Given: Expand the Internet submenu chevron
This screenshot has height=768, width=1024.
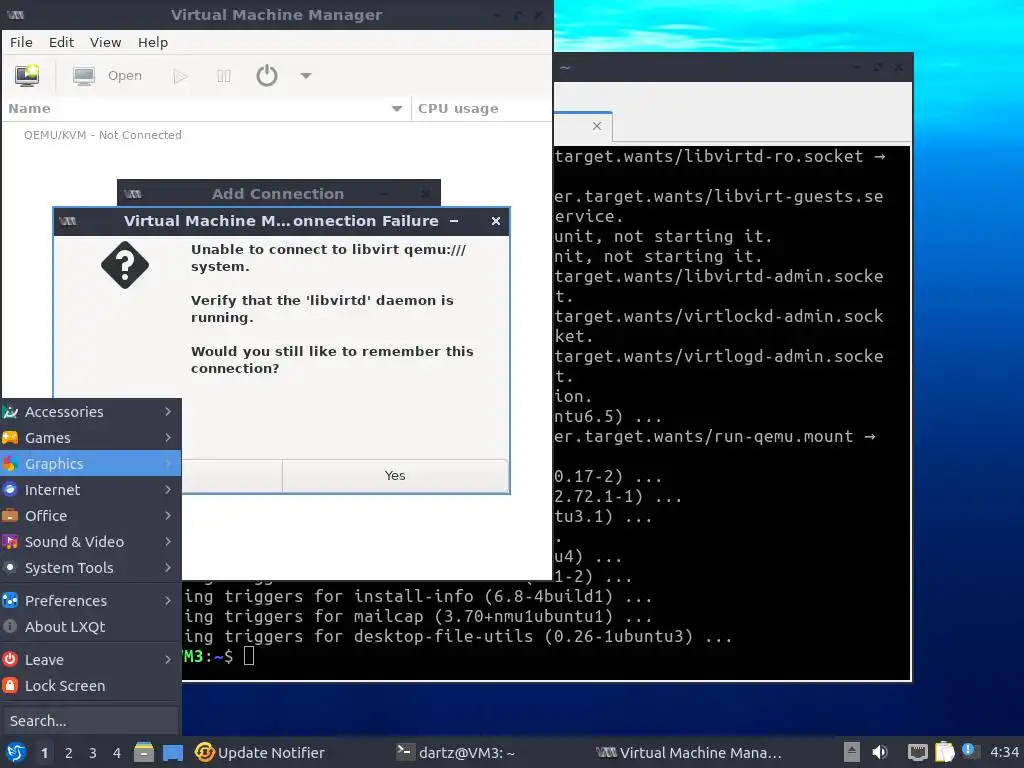Looking at the screenshot, I should coord(168,490).
